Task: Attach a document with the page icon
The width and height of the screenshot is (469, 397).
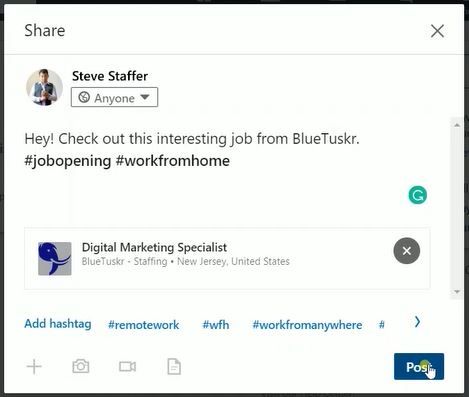Action: point(174,367)
